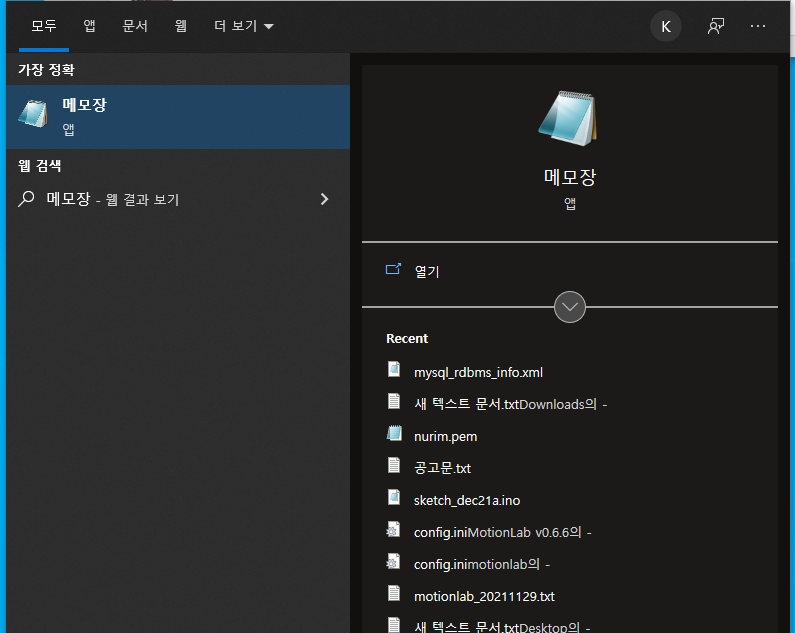This screenshot has height=633, width=795.
Task: Click the icon of the Downloads text document
Action: click(x=394, y=401)
